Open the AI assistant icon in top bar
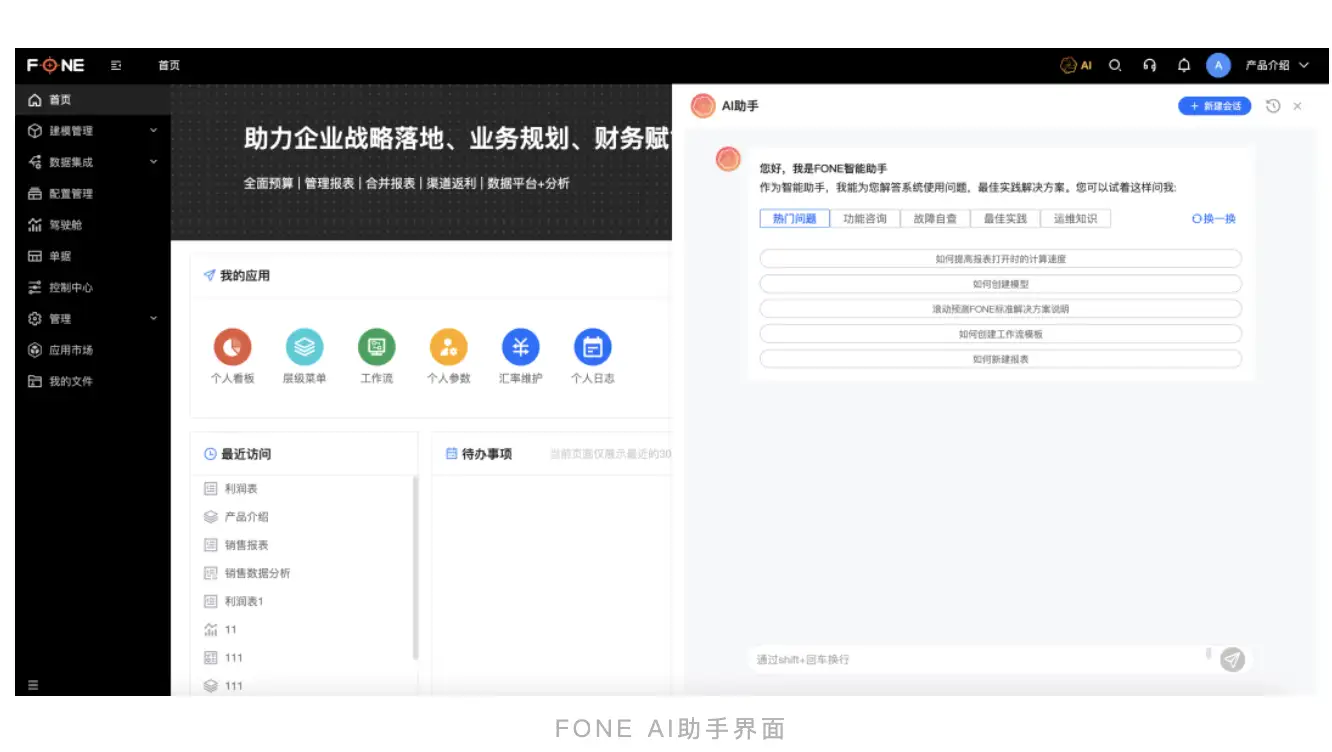The width and height of the screenshot is (1332, 752). [x=1076, y=66]
